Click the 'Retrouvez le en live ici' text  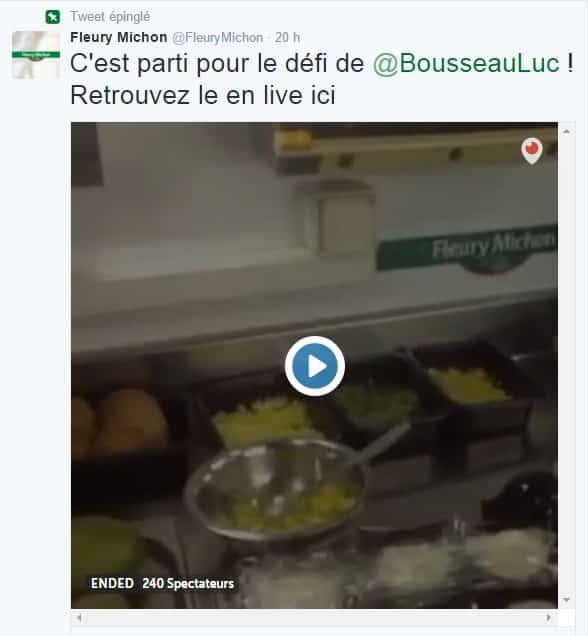[x=203, y=96]
